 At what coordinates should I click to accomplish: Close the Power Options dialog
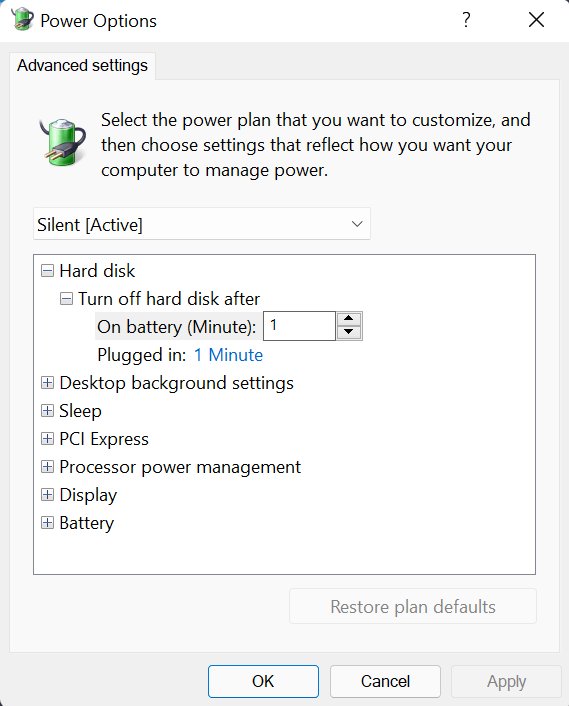536,20
